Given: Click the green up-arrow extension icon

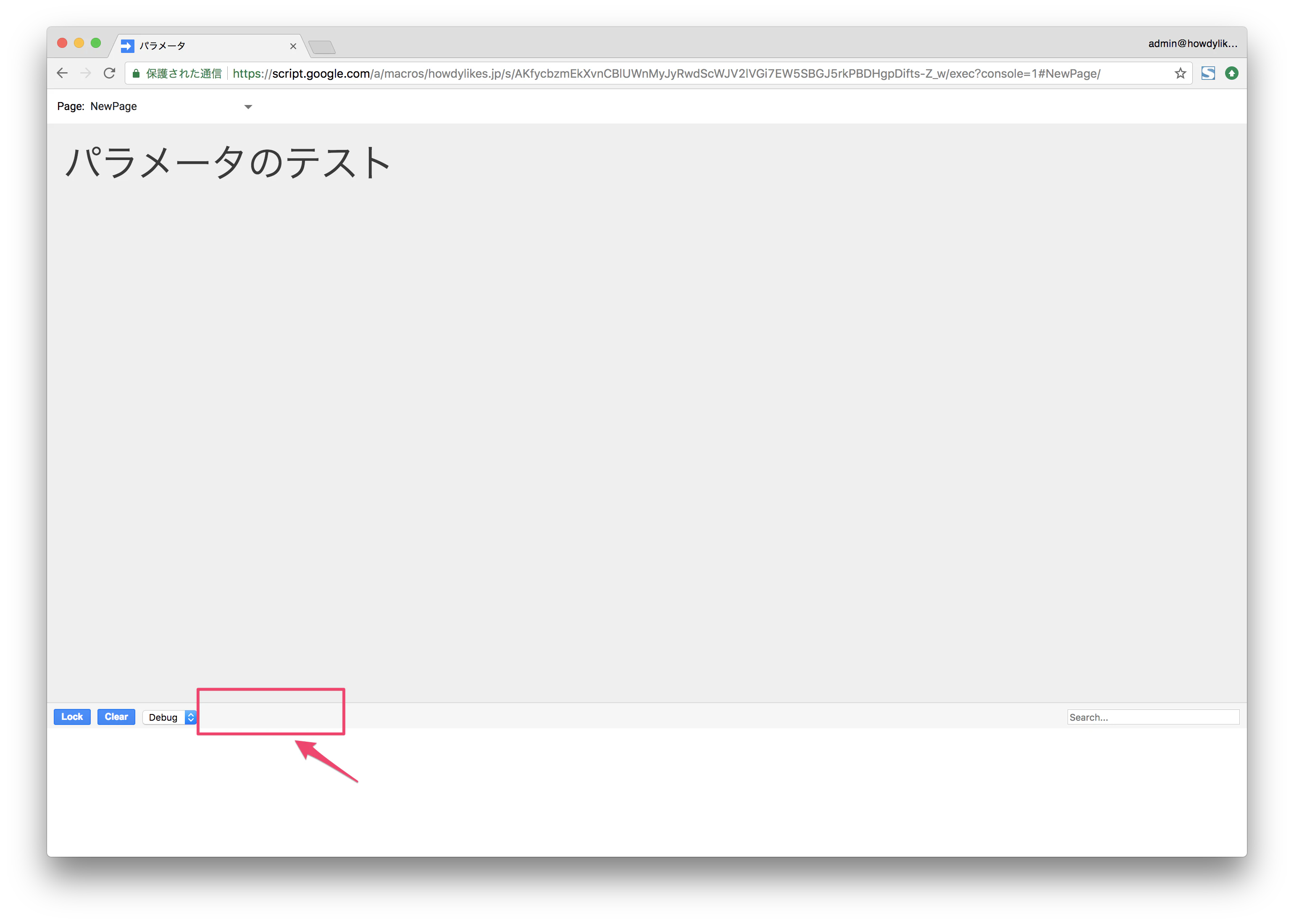Looking at the screenshot, I should click(1231, 73).
